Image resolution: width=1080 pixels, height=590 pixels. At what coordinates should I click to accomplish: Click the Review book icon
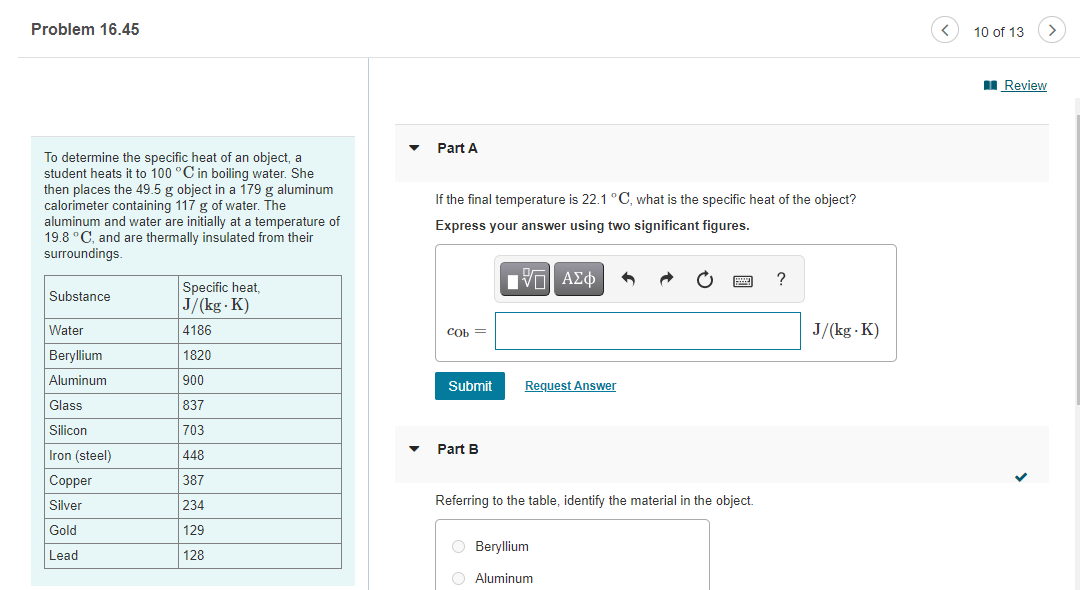coord(990,85)
